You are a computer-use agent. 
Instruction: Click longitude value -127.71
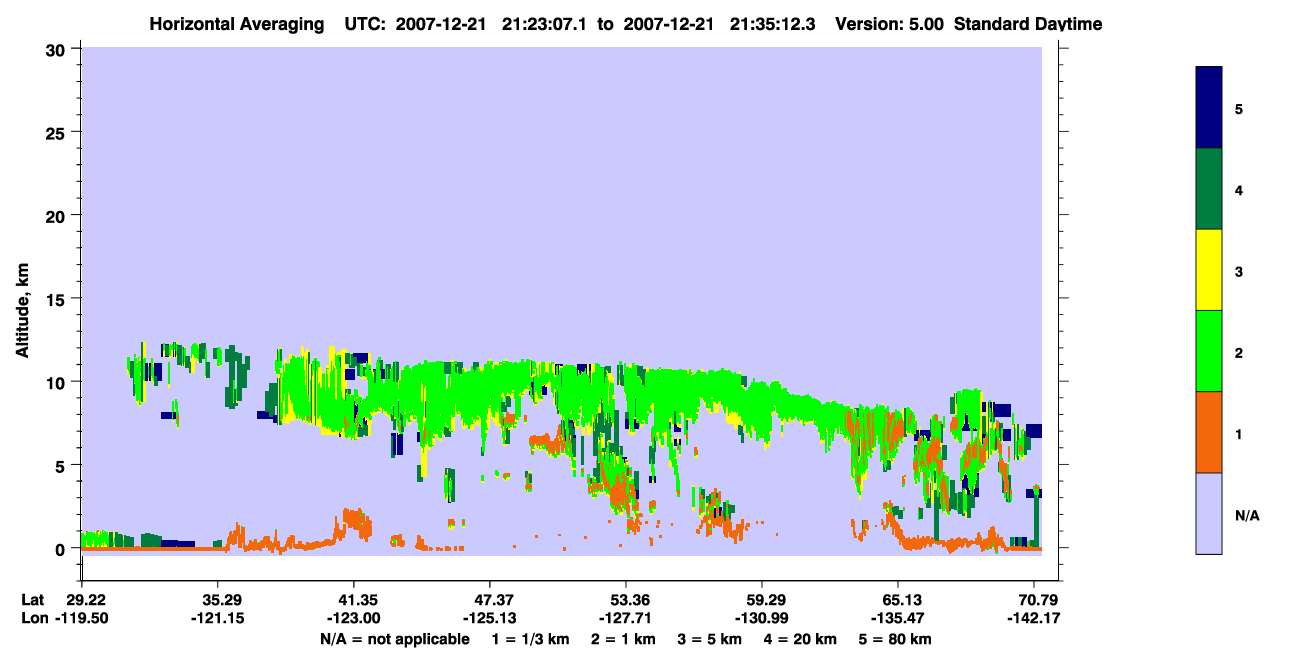pyautogui.click(x=626, y=618)
